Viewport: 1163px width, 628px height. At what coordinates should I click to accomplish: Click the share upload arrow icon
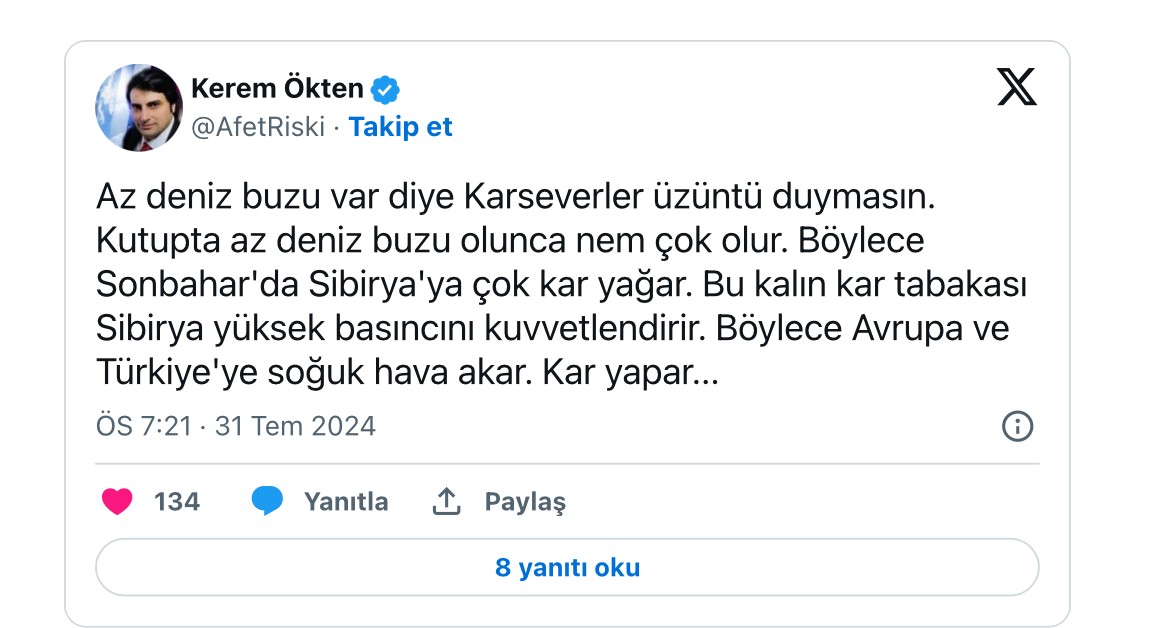coord(445,501)
